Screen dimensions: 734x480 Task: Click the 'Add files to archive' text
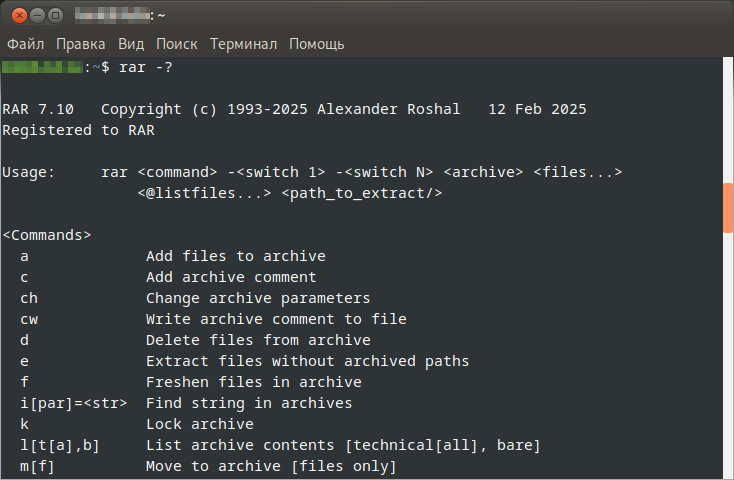point(235,256)
